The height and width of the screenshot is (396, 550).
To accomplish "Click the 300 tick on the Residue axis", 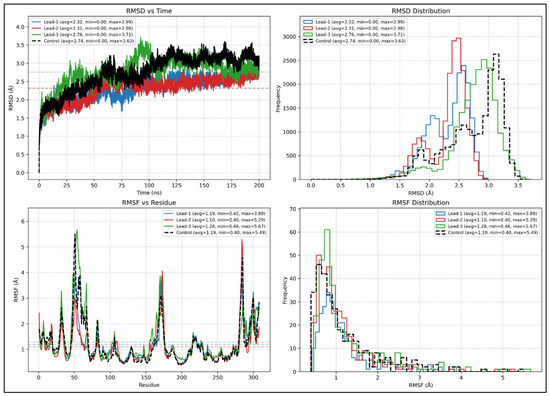I will click(x=253, y=377).
